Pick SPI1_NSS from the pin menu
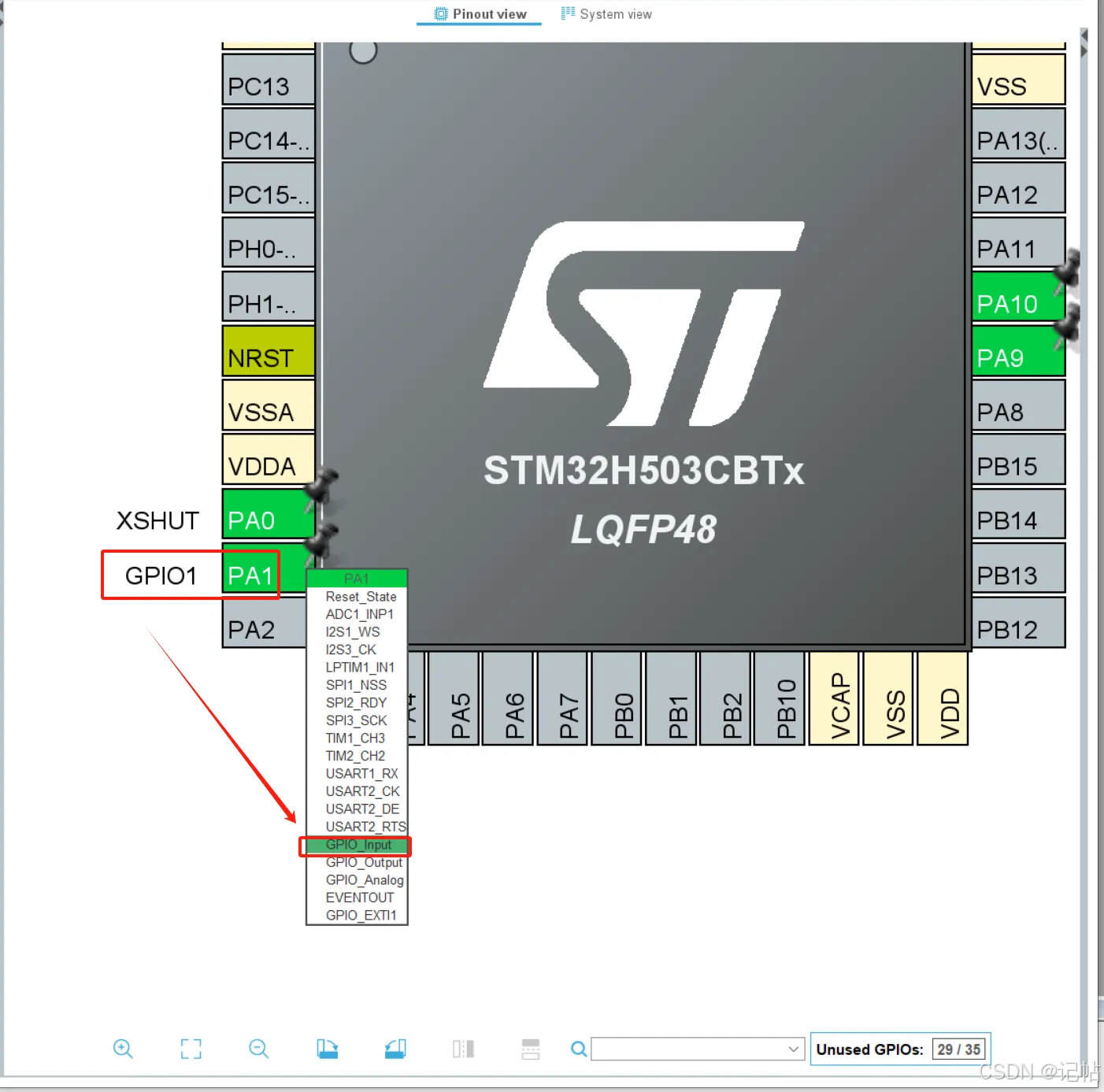The image size is (1104, 1092). [x=357, y=685]
